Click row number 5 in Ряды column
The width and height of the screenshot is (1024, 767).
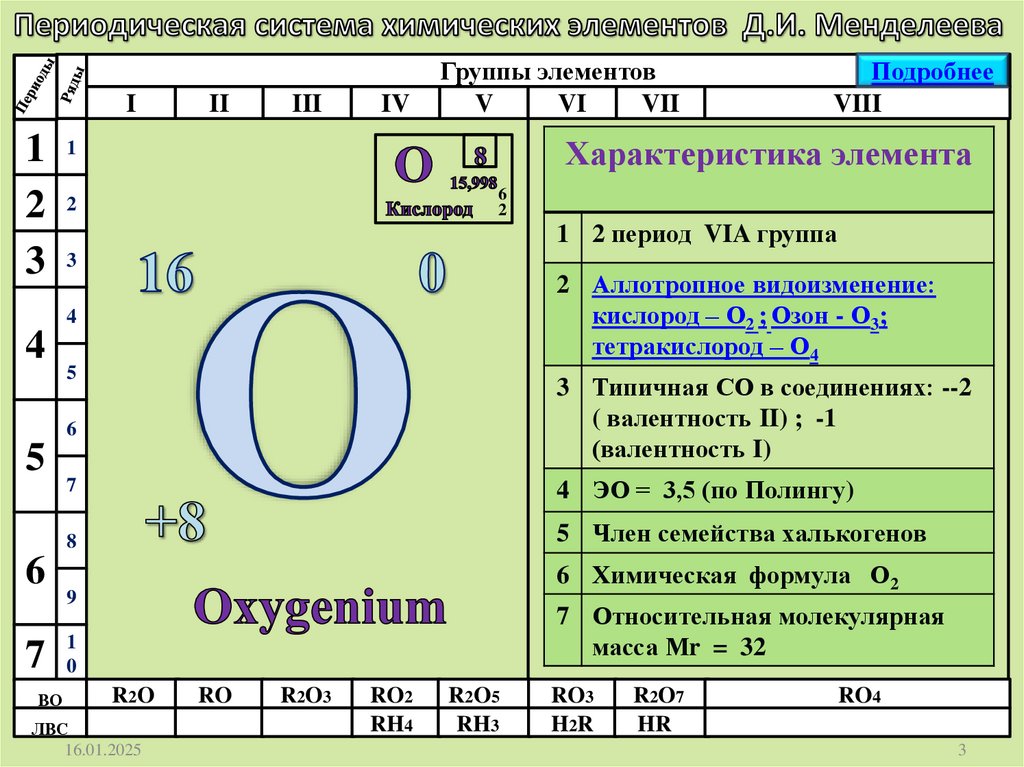click(71, 372)
